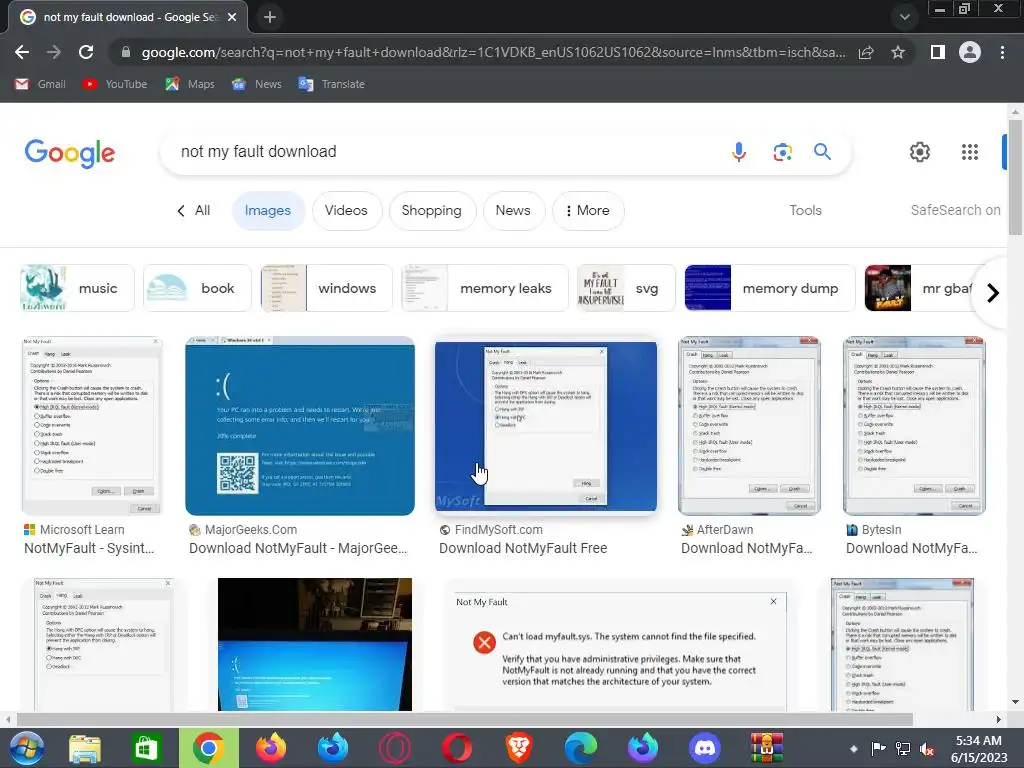Viewport: 1024px width, 768px height.
Task: Open File Explorer from the taskbar
Action: click(x=85, y=748)
